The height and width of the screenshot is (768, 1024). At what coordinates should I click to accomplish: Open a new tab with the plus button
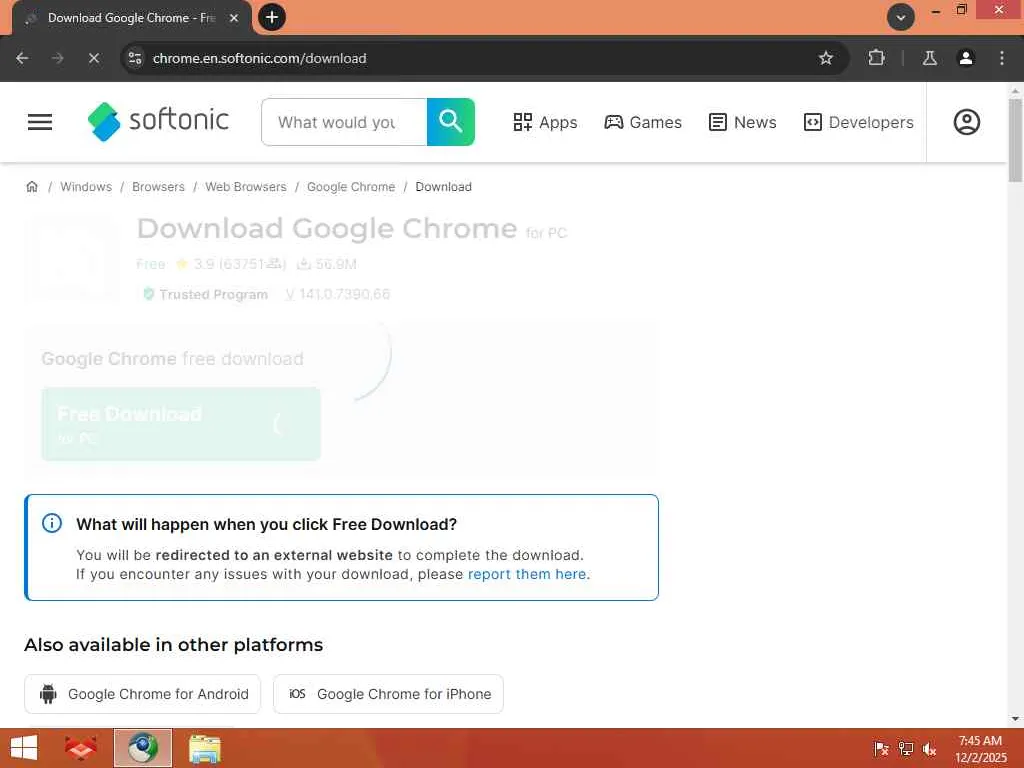pyautogui.click(x=272, y=17)
